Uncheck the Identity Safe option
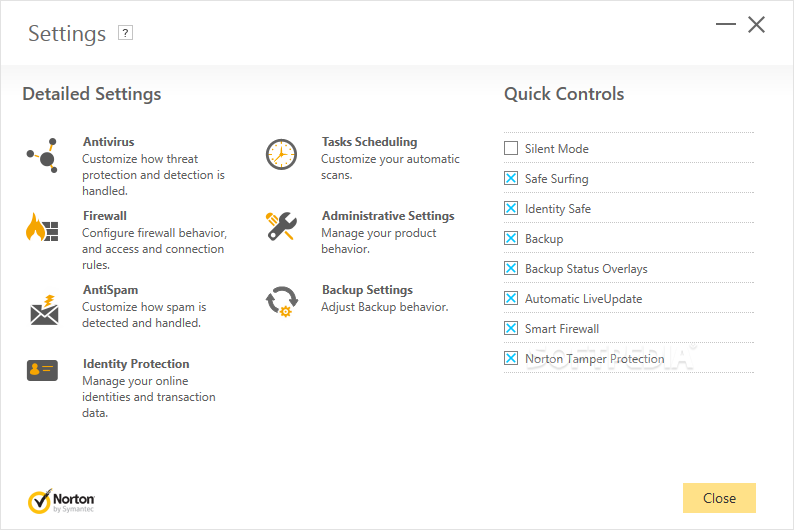Viewport: 794px width, 530px height. 511,209
